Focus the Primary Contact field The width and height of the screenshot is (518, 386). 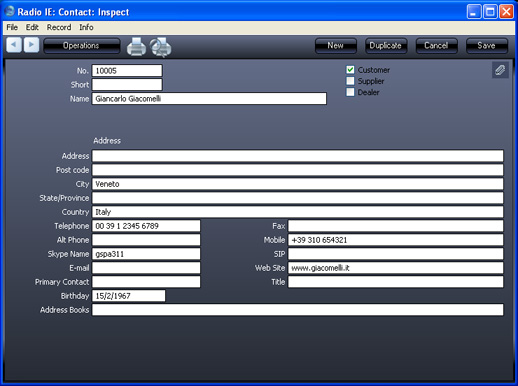pyautogui.click(x=146, y=282)
